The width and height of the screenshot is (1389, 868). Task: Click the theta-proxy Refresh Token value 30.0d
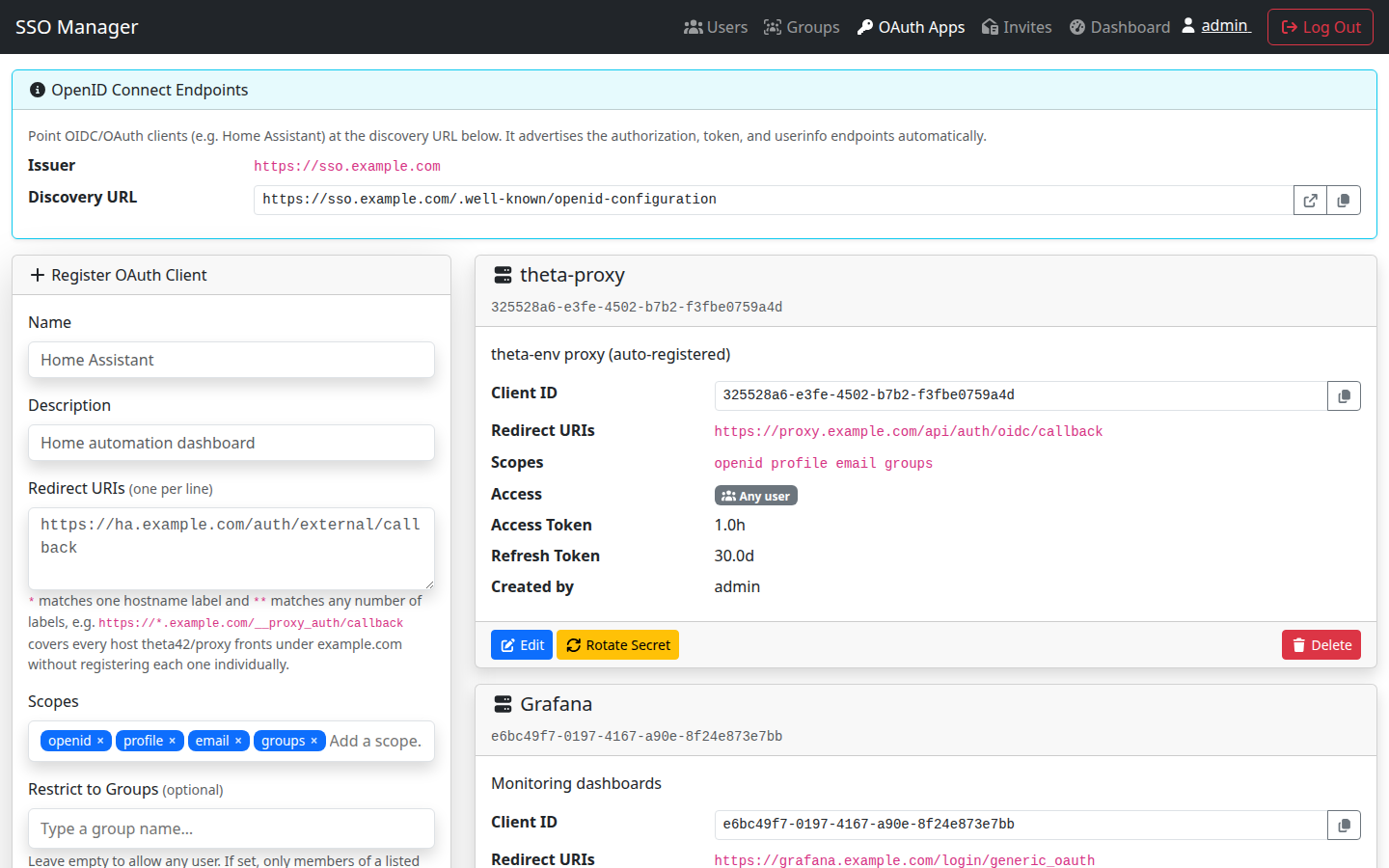click(734, 556)
